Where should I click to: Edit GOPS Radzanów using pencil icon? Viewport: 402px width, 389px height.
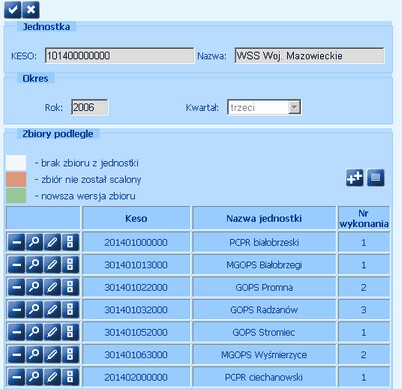[x=52, y=310]
